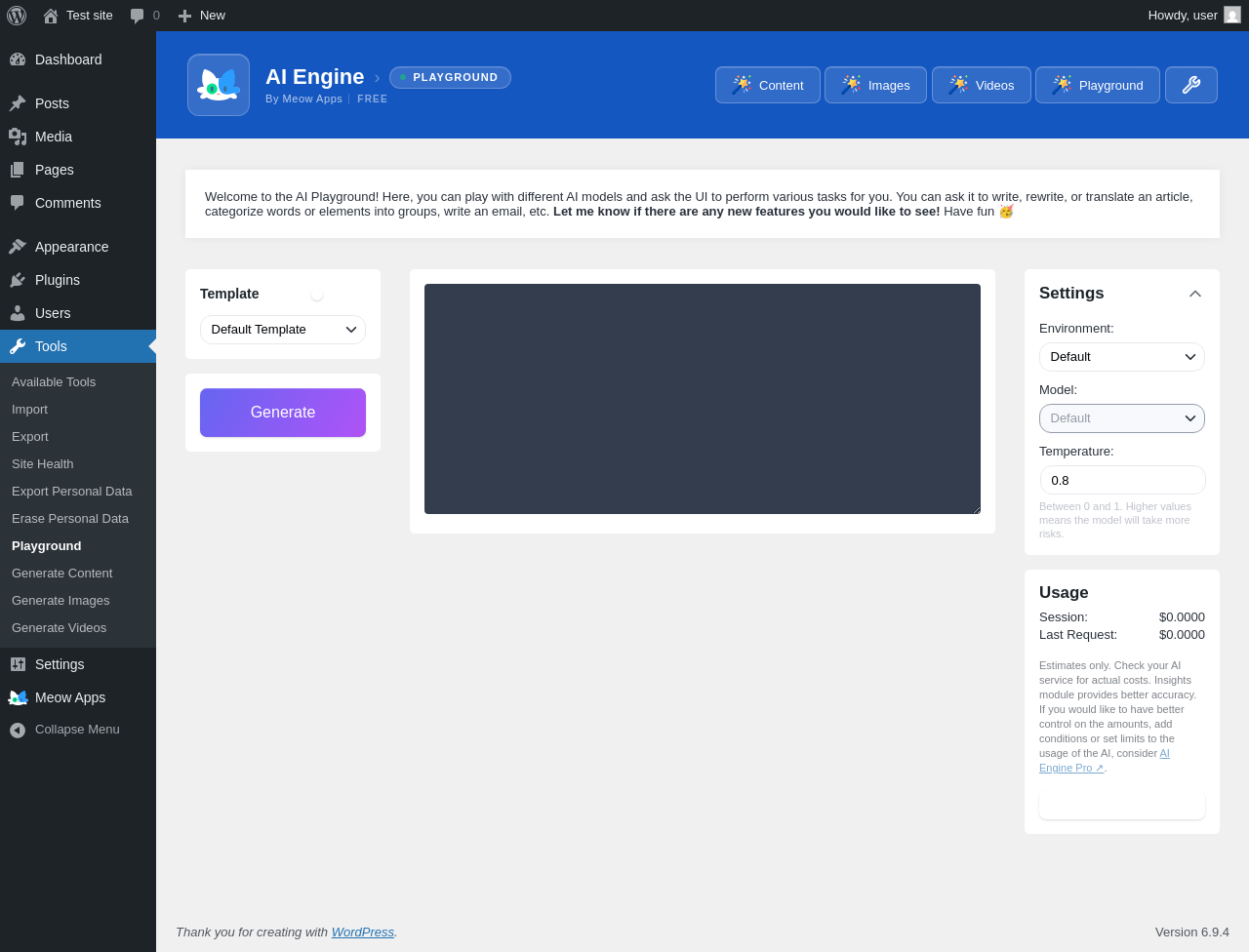
Task: Click the Appearance paintbrush icon
Action: (18, 247)
